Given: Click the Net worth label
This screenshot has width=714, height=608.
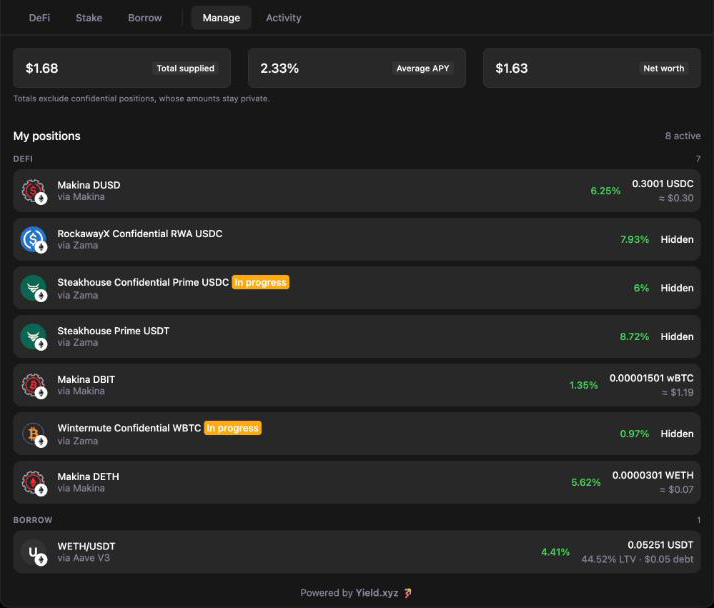Looking at the screenshot, I should [x=663, y=68].
